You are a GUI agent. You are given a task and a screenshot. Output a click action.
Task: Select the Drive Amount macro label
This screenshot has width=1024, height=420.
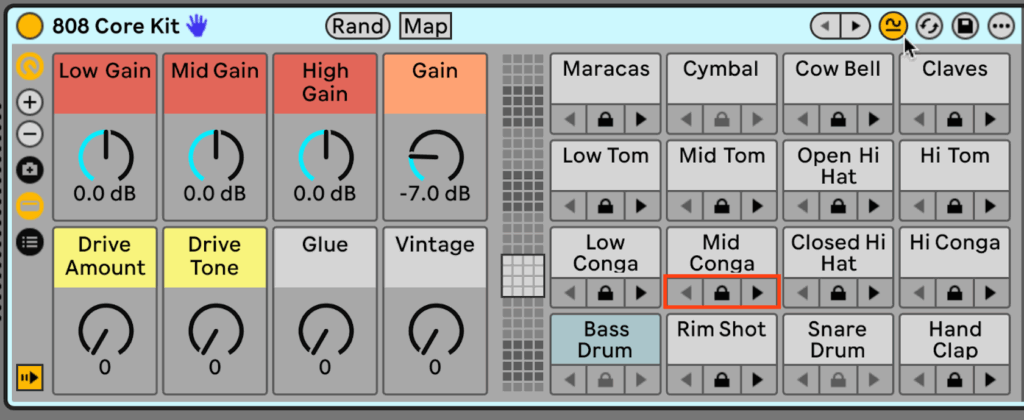click(x=105, y=257)
